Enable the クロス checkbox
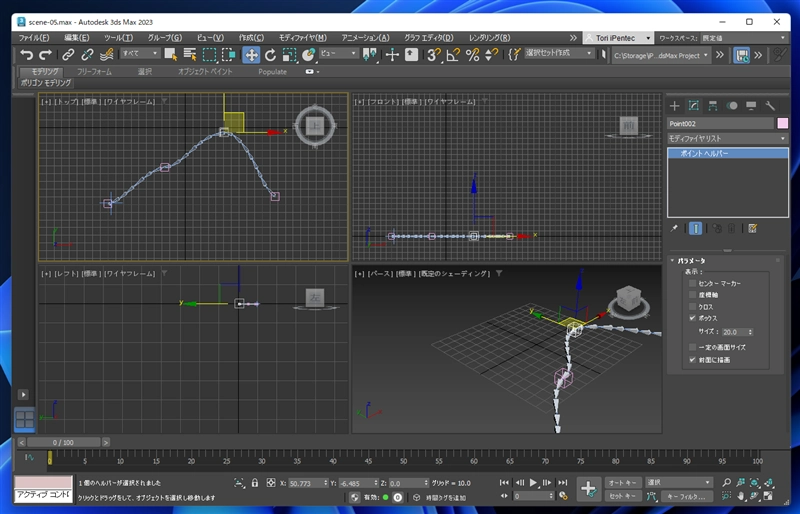This screenshot has height=514, width=800. point(692,307)
